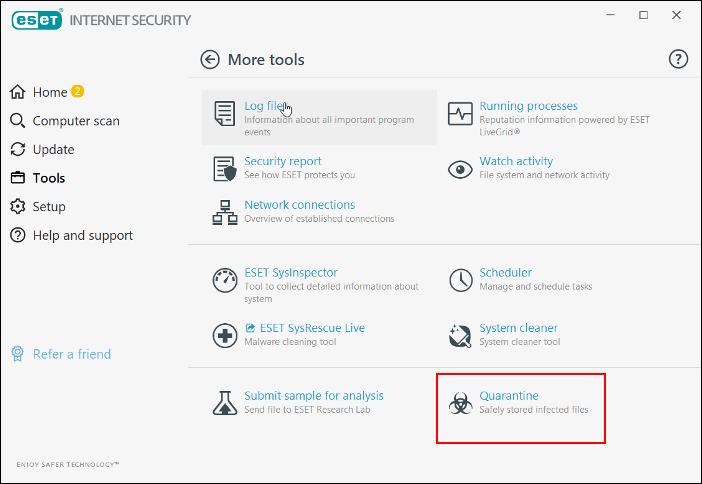Click the Submit sample flask icon

tap(224, 403)
